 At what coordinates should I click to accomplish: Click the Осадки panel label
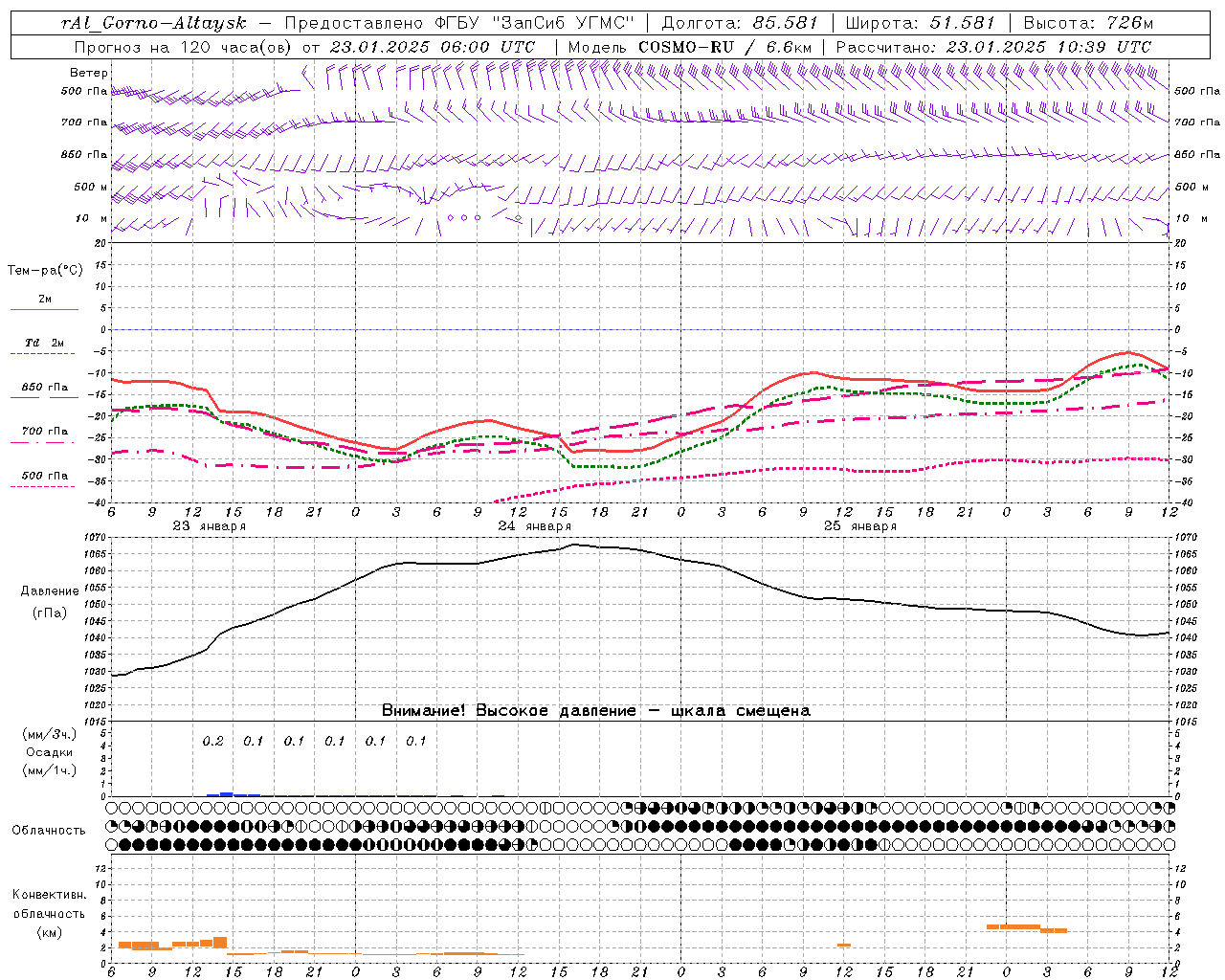pos(50,752)
